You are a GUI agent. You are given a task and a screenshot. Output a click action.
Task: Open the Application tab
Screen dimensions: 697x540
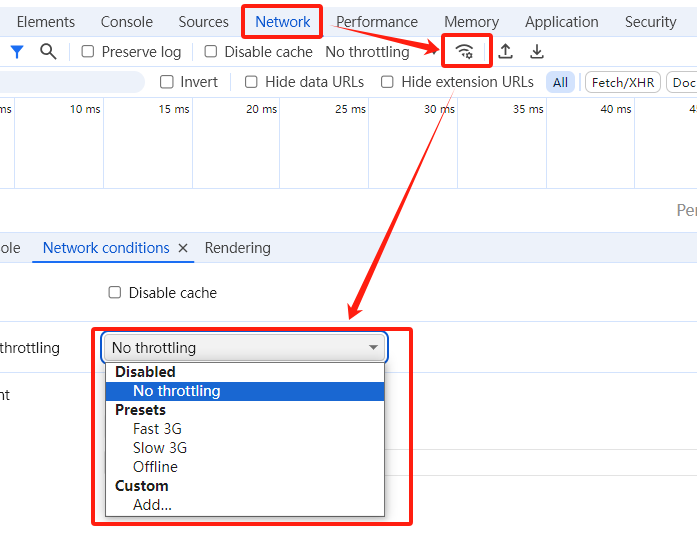pos(562,22)
